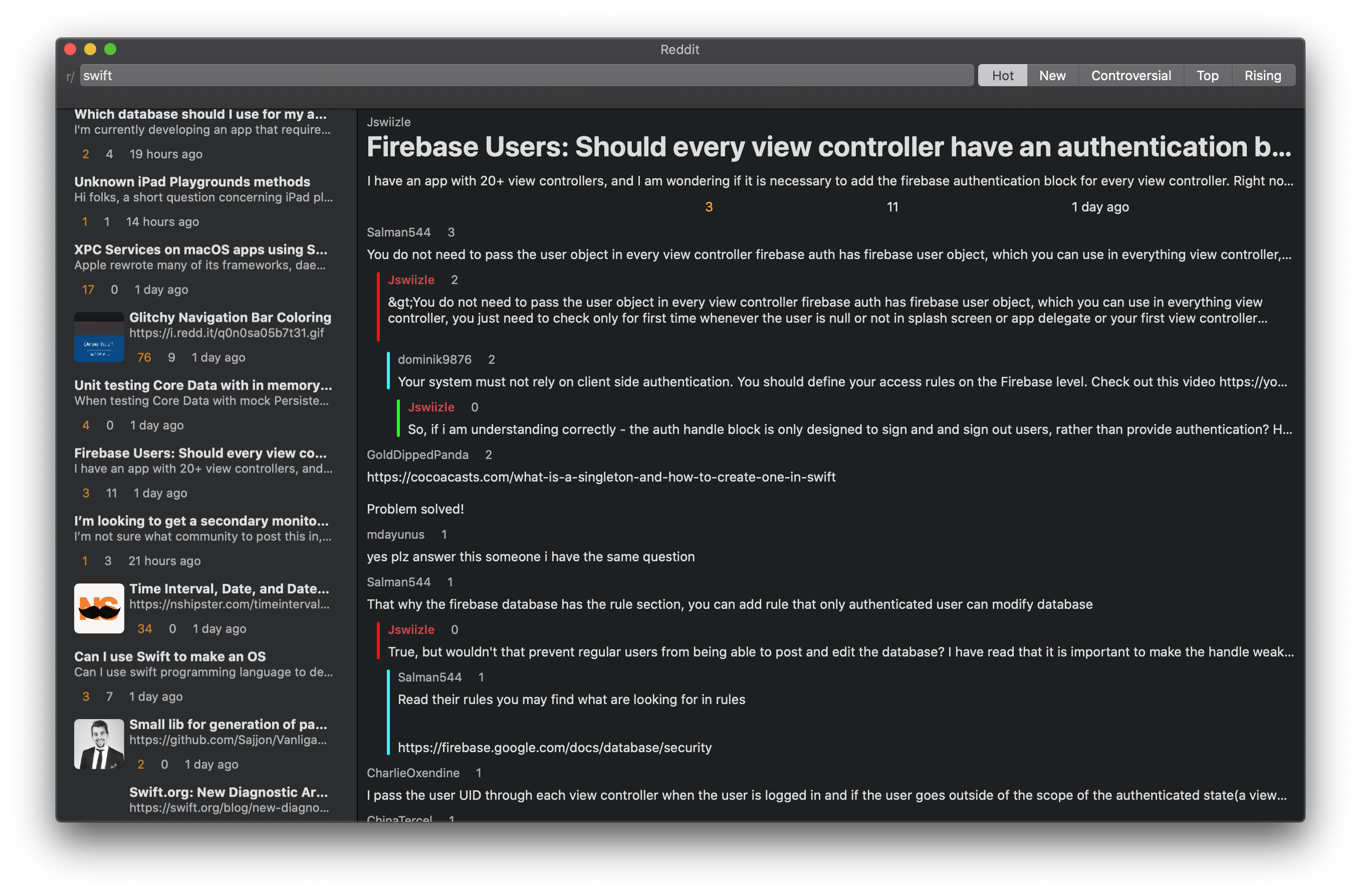Select the New sorting tab

pyautogui.click(x=1052, y=76)
